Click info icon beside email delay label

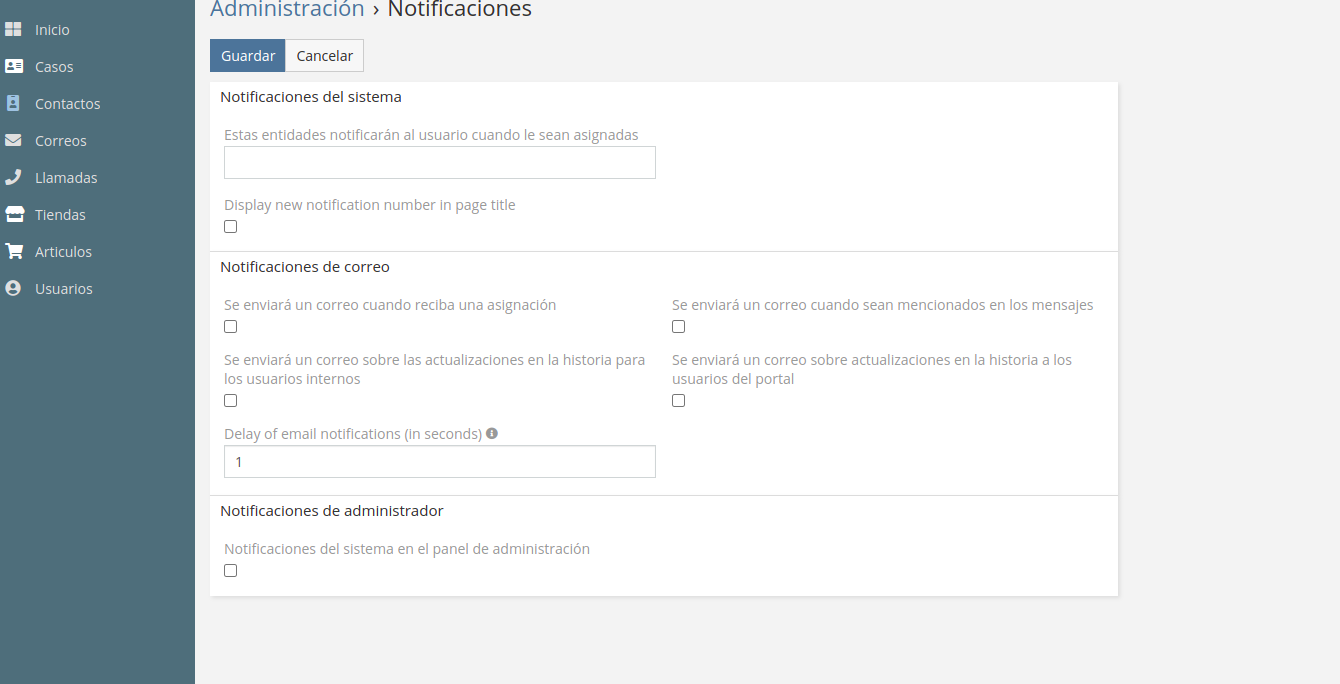(x=492, y=434)
